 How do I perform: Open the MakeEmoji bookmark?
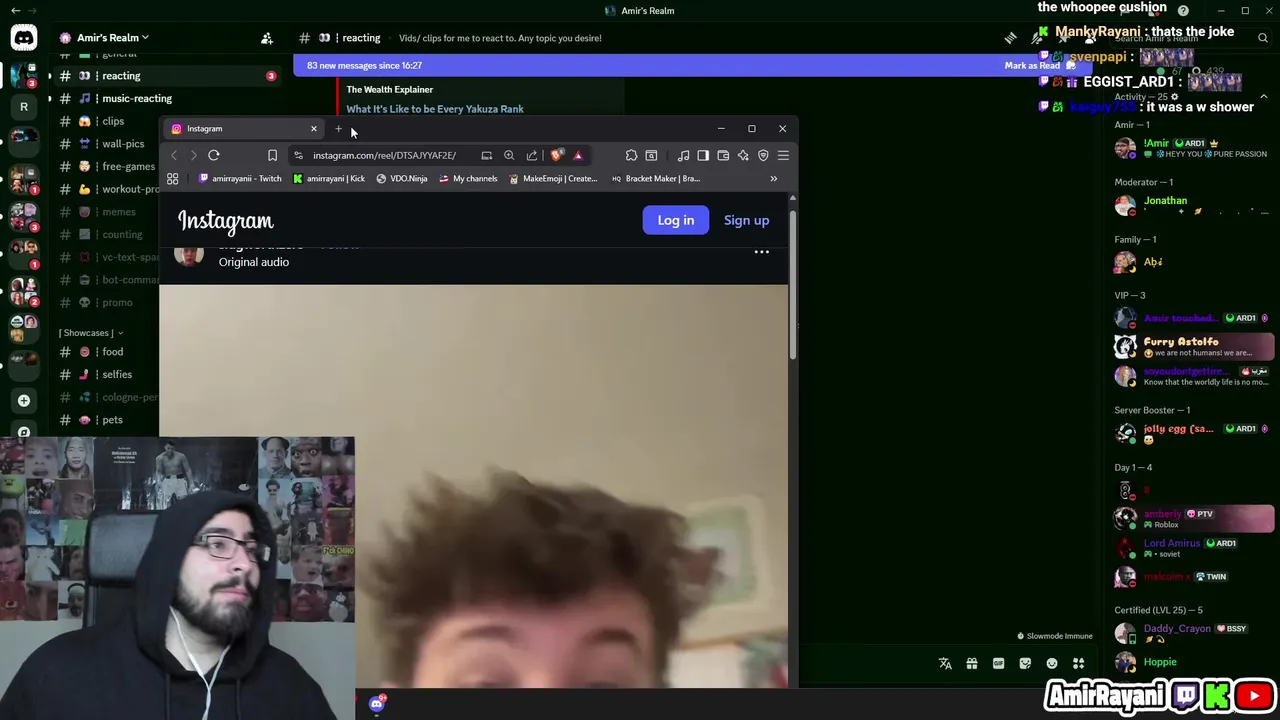point(553,178)
